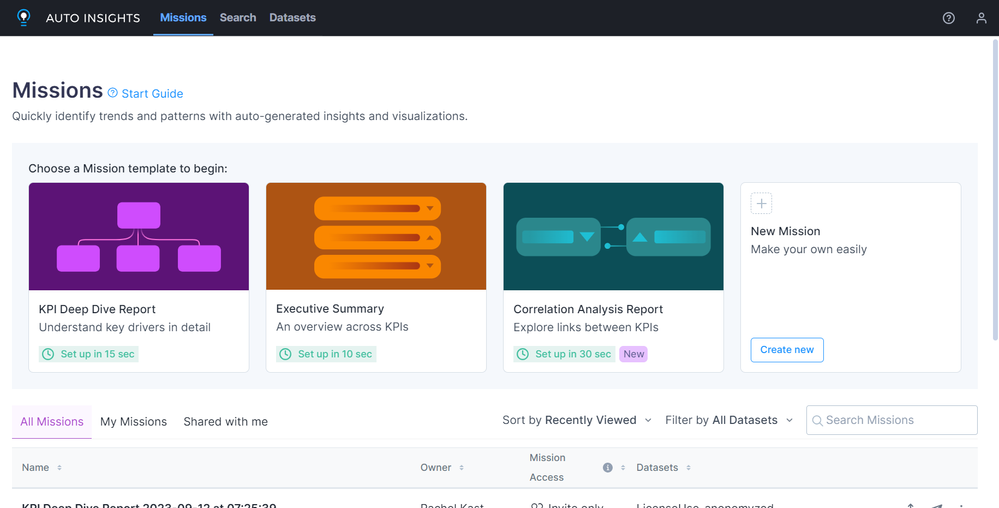
Task: Open the user account profile icon
Action: pyautogui.click(x=981, y=18)
